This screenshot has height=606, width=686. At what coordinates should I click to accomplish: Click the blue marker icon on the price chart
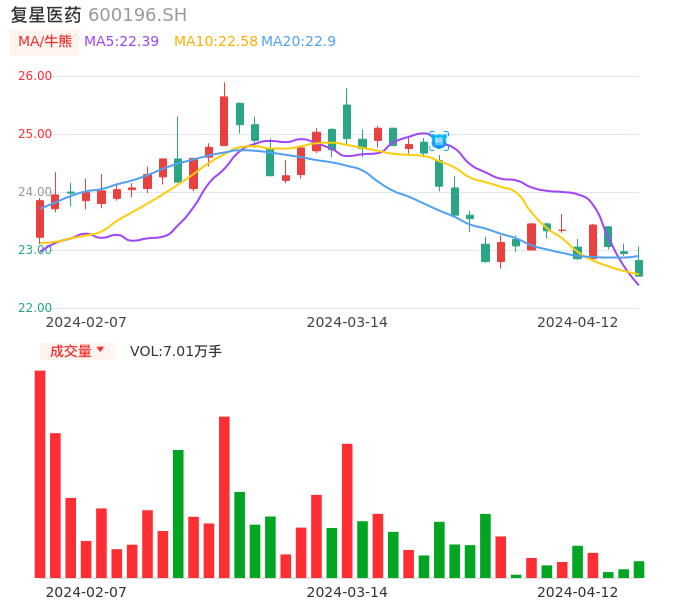439,141
